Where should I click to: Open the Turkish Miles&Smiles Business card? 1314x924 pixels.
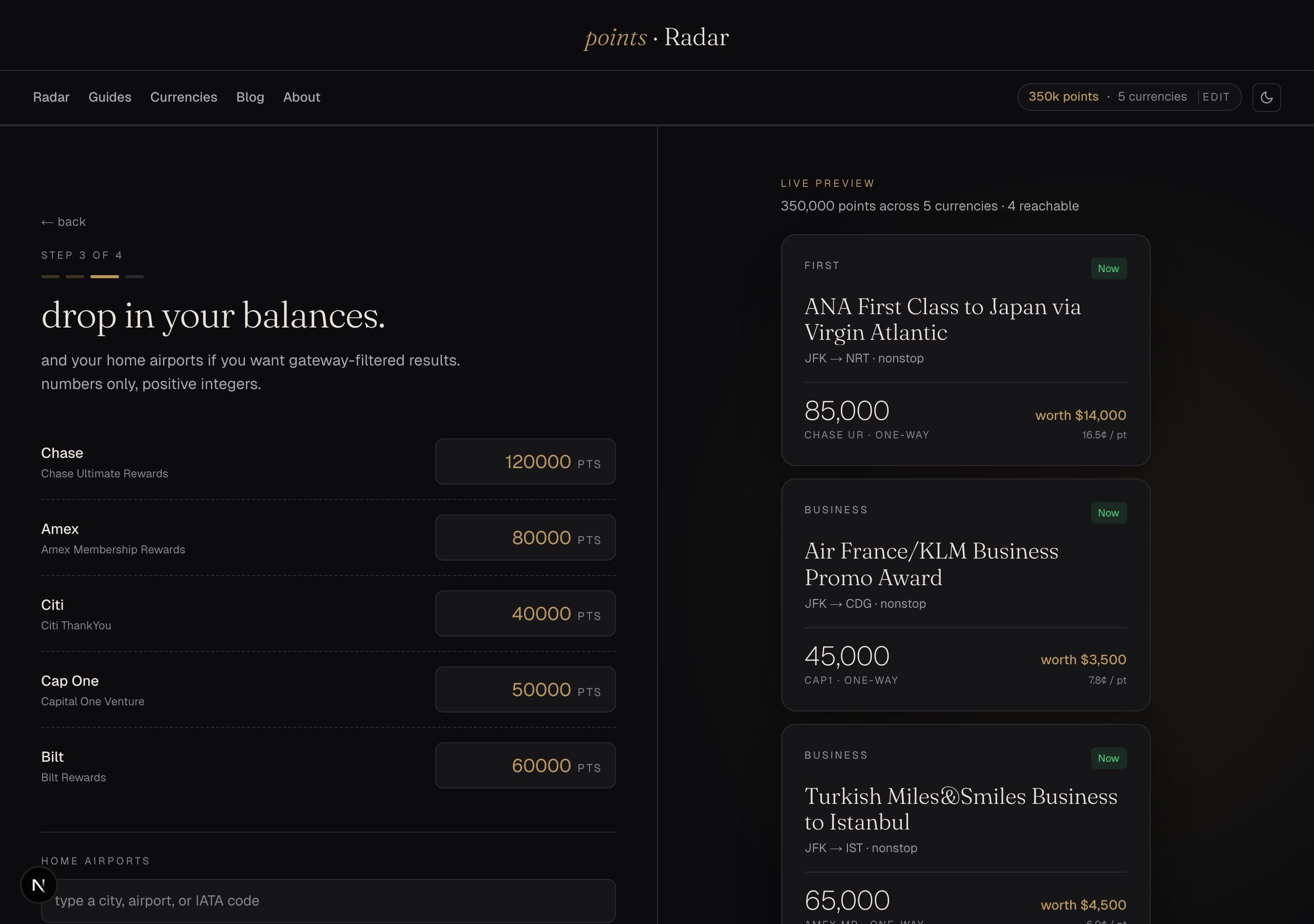[965, 824]
